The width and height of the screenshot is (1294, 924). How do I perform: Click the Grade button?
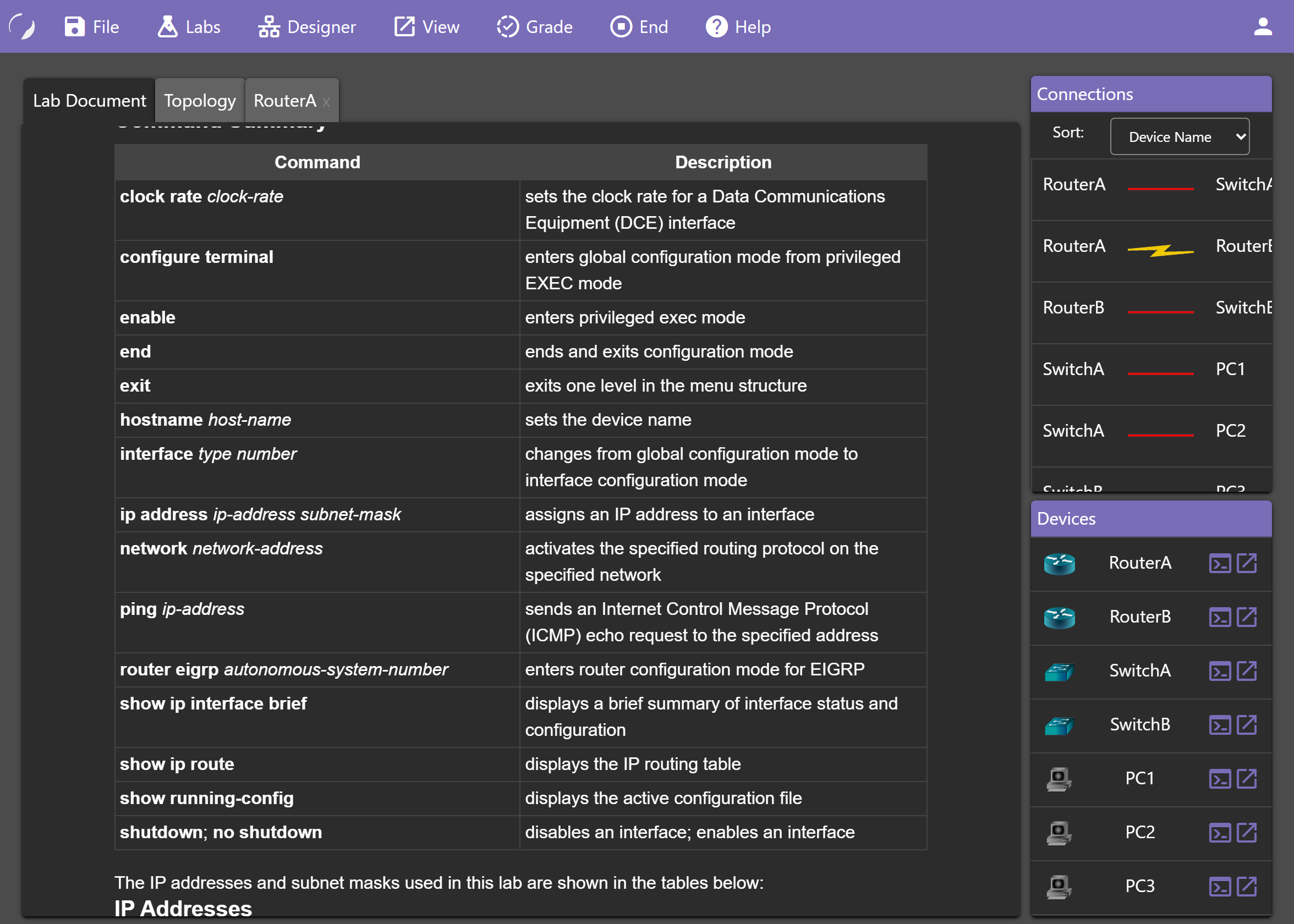point(534,27)
